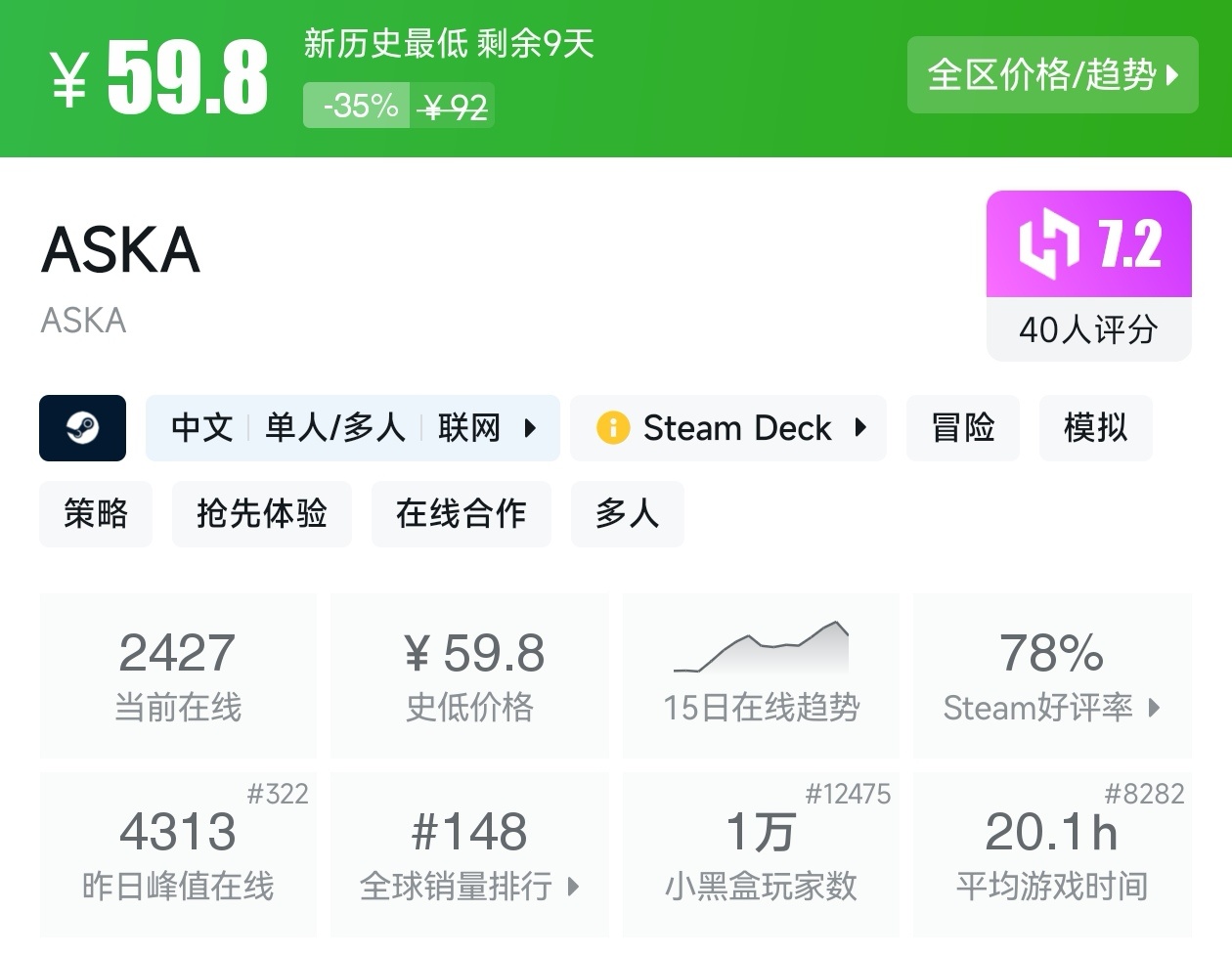Open the 40人评分 rating count
Viewport: 1232px width, 955px height.
coord(1088,329)
